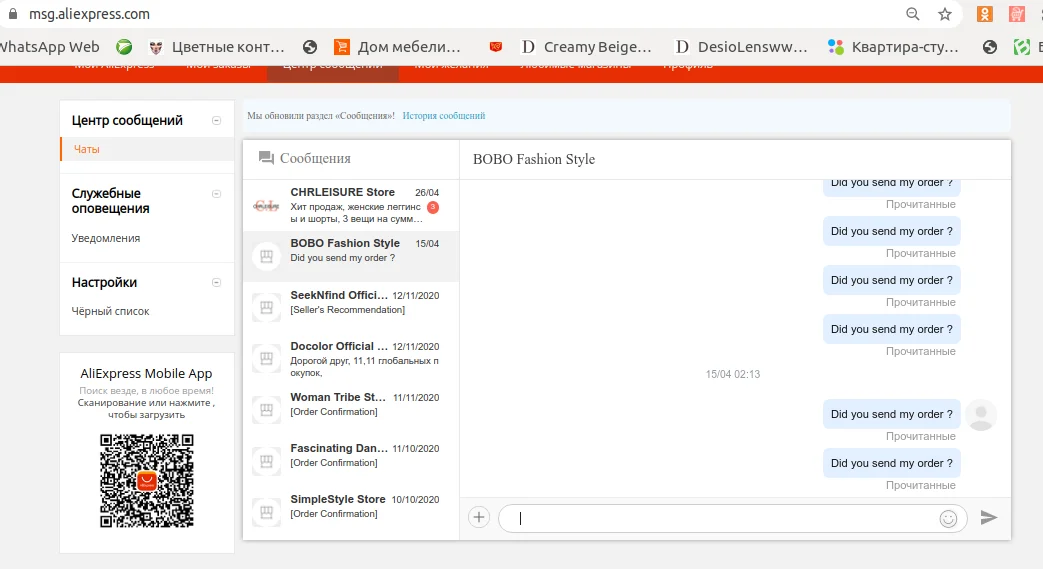Screen dimensions: 1043x569
Task: Open the Дом мебели bookmark
Action: click(x=397, y=47)
